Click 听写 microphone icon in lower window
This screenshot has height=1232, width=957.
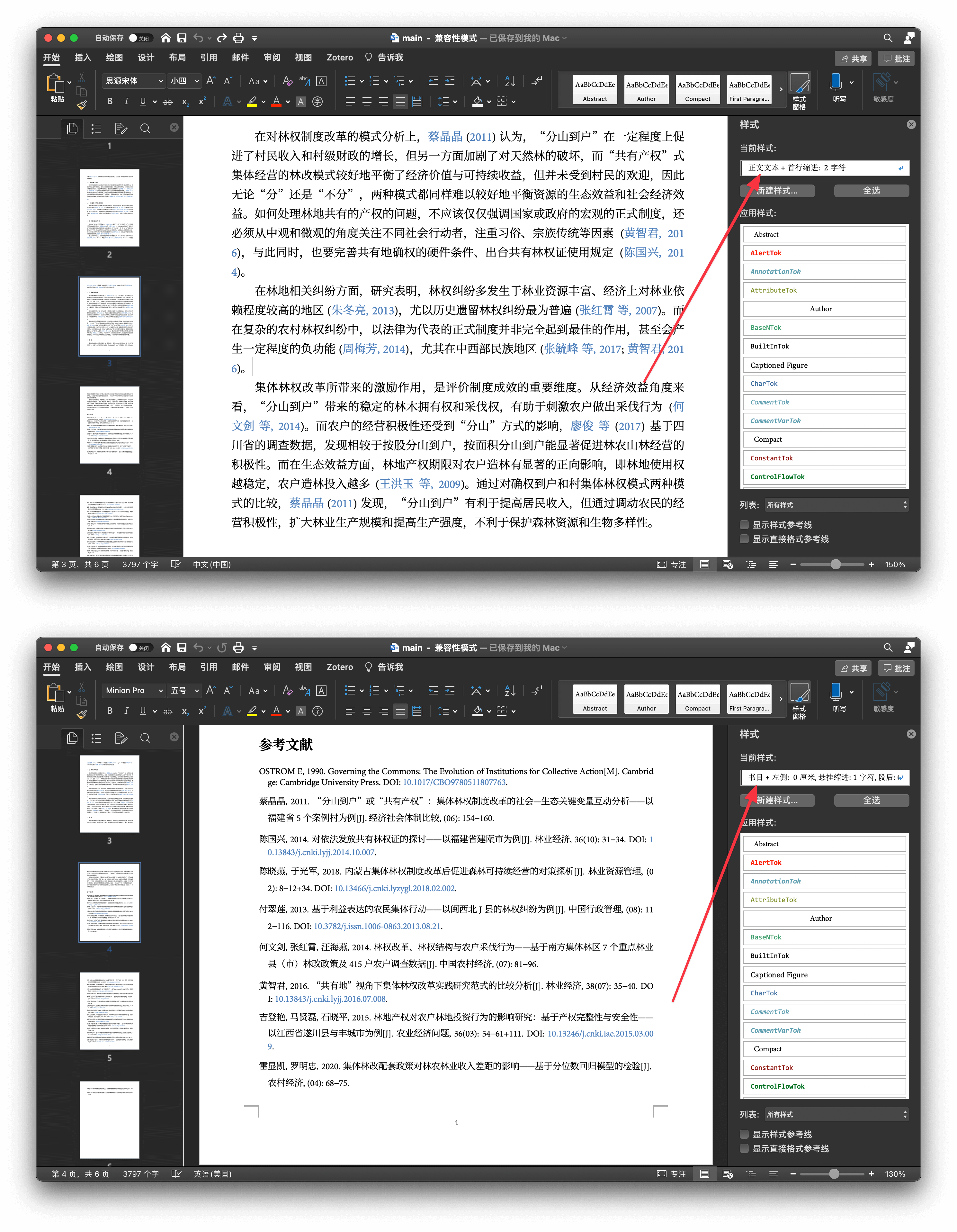click(836, 692)
